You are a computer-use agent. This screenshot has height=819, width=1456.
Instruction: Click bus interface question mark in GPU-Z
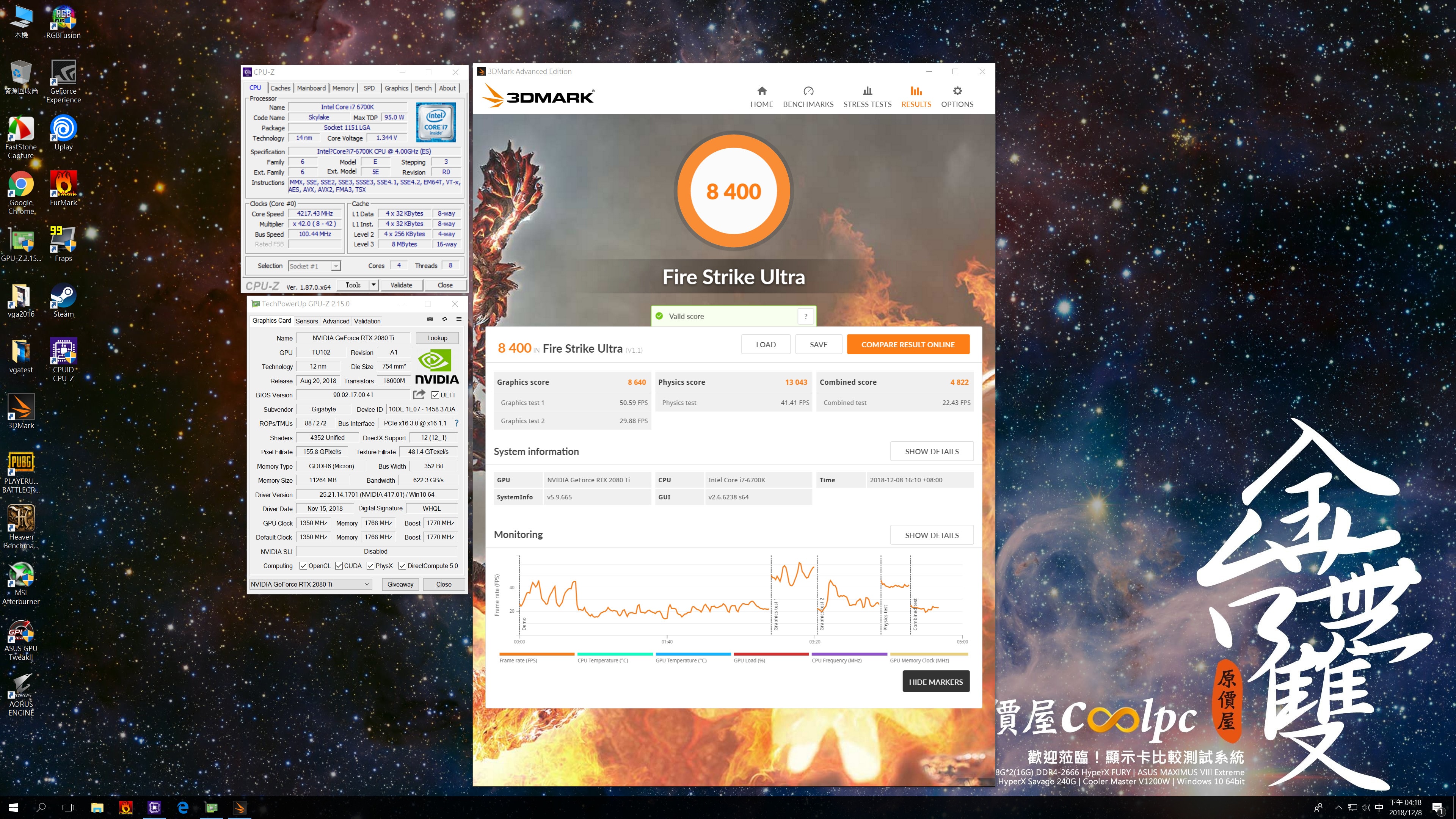click(457, 424)
